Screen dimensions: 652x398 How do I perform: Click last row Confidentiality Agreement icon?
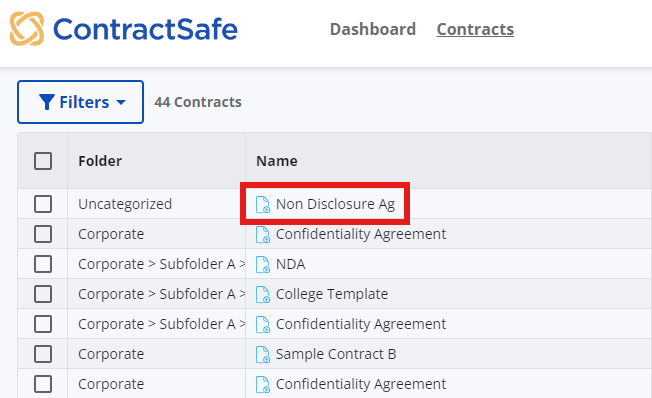262,384
